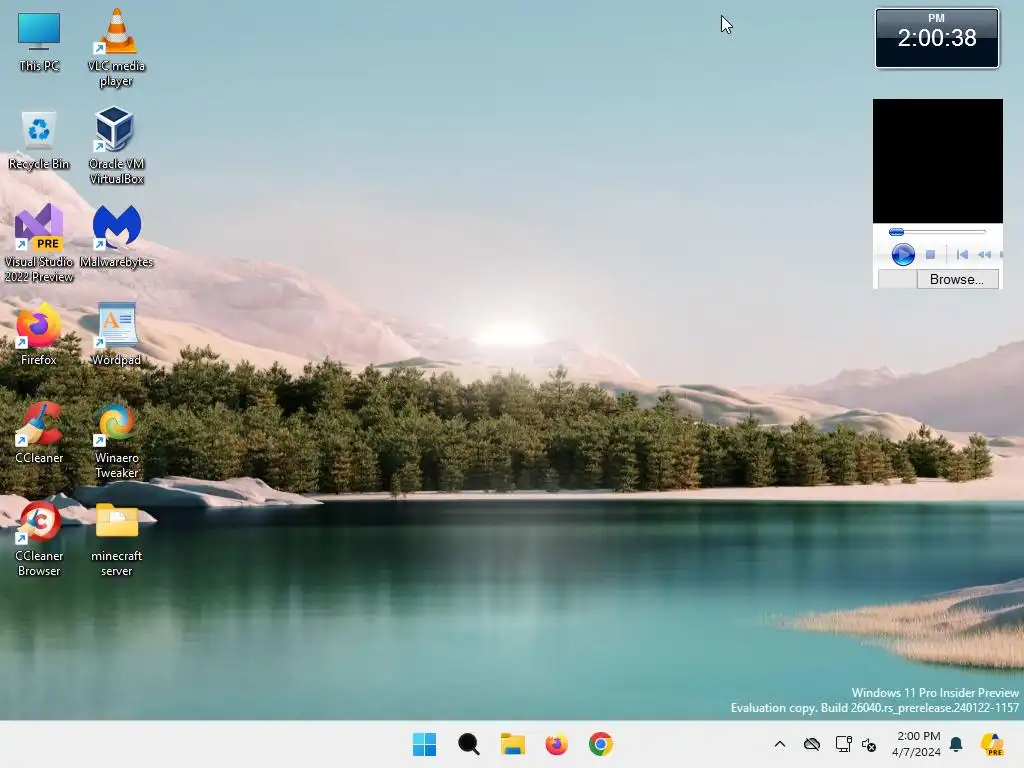Select the Recycle Bin icon

click(x=39, y=140)
